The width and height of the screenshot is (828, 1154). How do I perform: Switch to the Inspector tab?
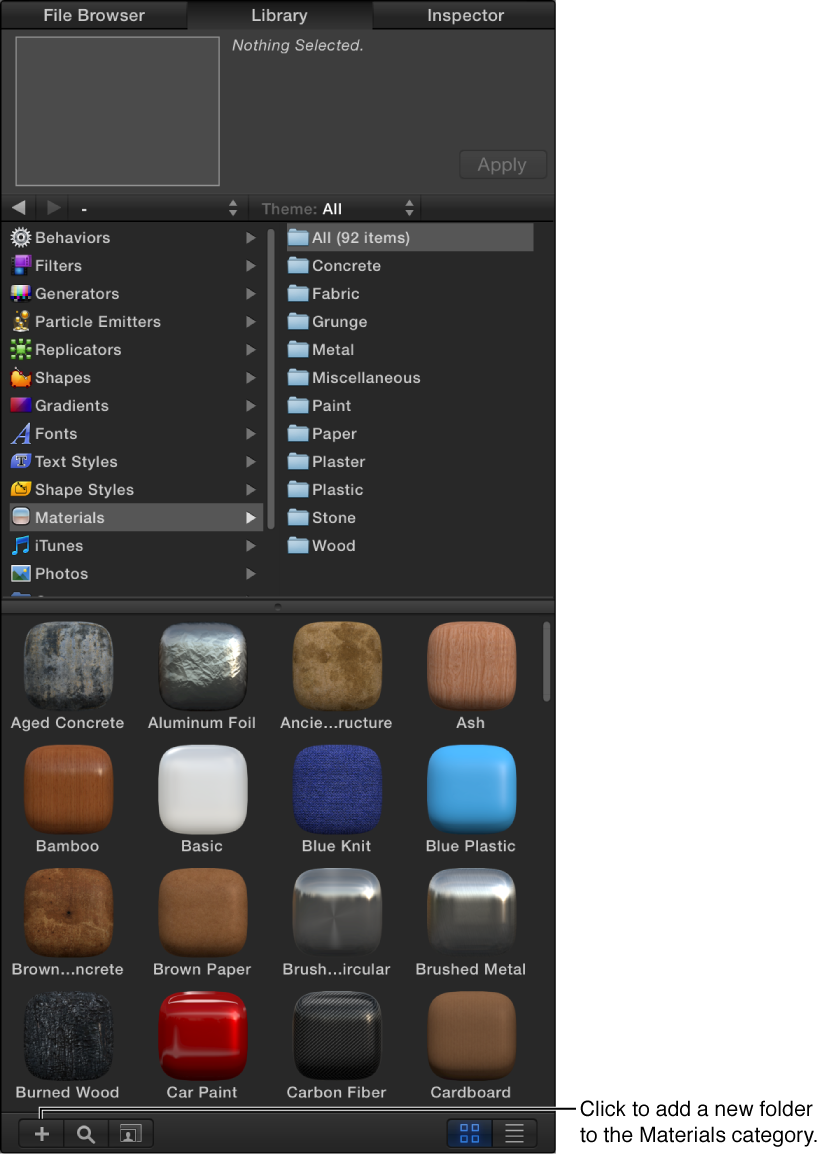464,15
